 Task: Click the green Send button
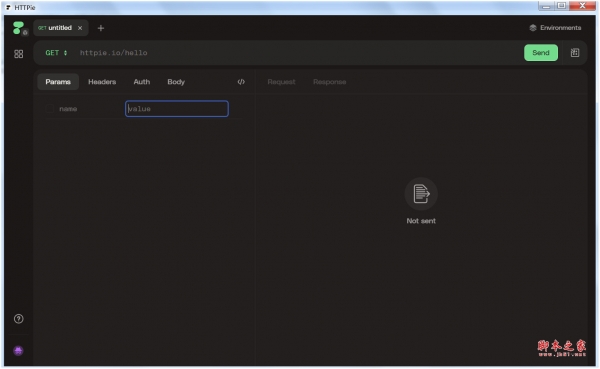(541, 53)
